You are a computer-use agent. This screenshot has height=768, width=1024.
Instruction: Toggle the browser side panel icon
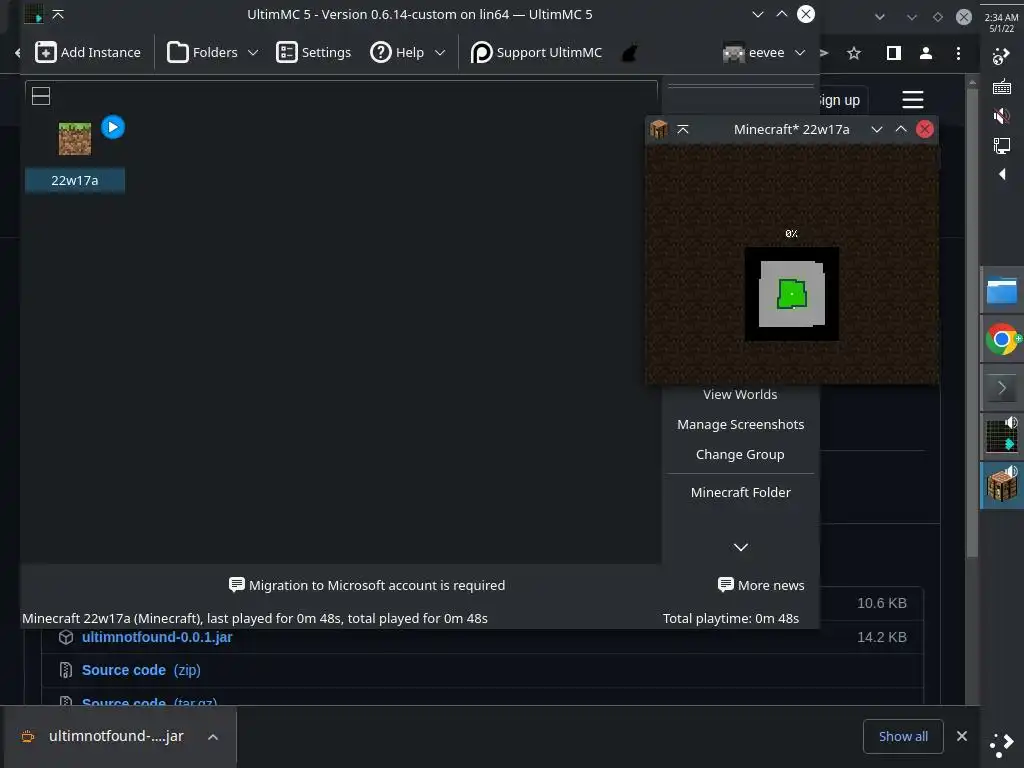click(x=893, y=53)
